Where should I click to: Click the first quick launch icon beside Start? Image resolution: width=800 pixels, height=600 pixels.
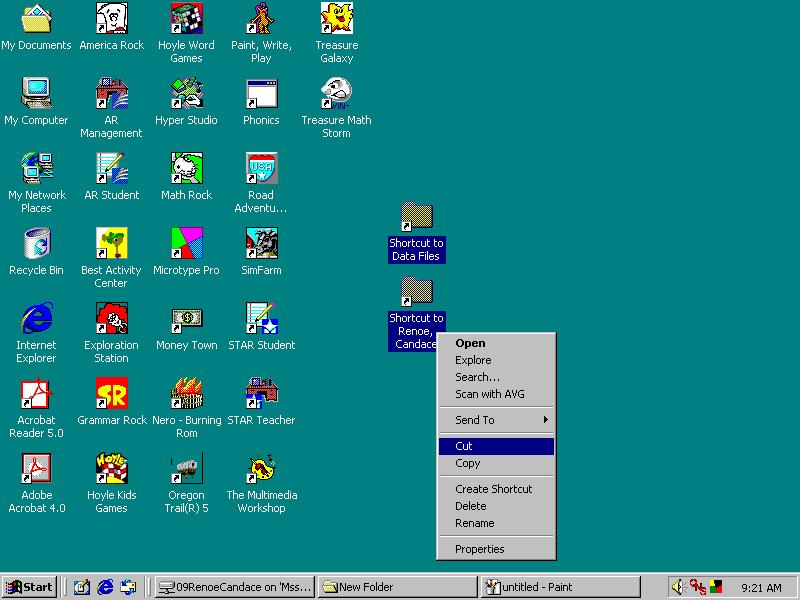(82, 587)
